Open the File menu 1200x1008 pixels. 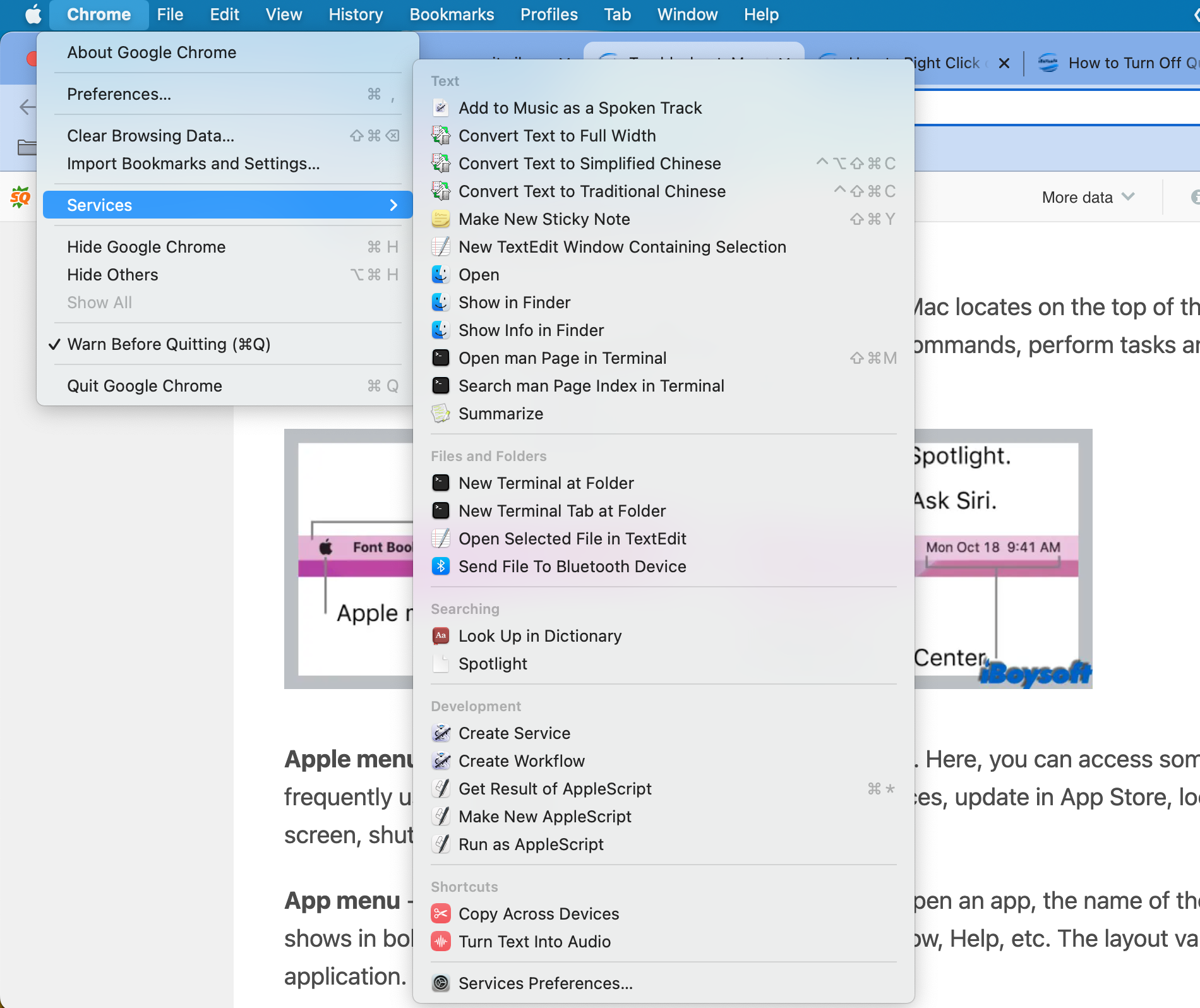pos(170,14)
